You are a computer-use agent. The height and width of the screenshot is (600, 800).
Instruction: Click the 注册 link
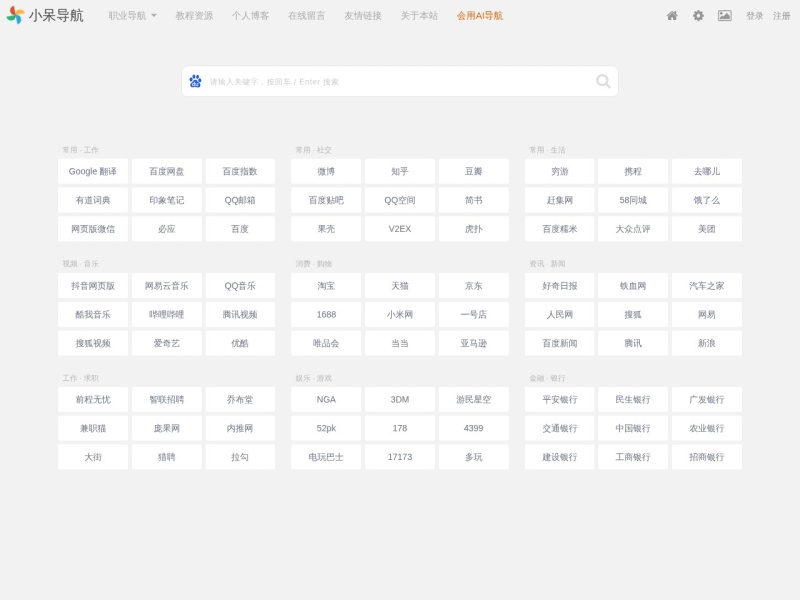point(781,16)
